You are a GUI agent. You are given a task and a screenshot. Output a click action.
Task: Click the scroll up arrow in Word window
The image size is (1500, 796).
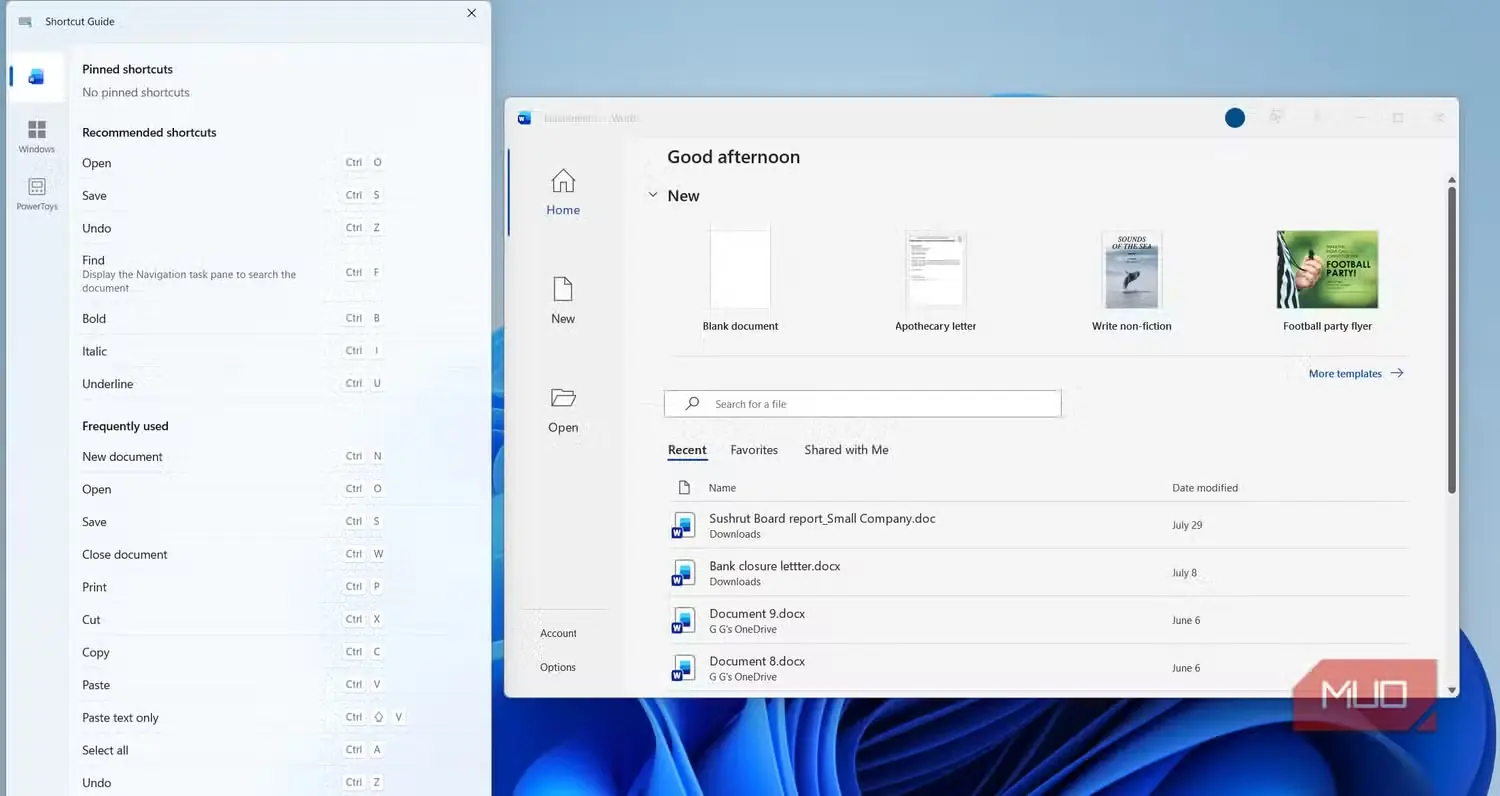1452,180
